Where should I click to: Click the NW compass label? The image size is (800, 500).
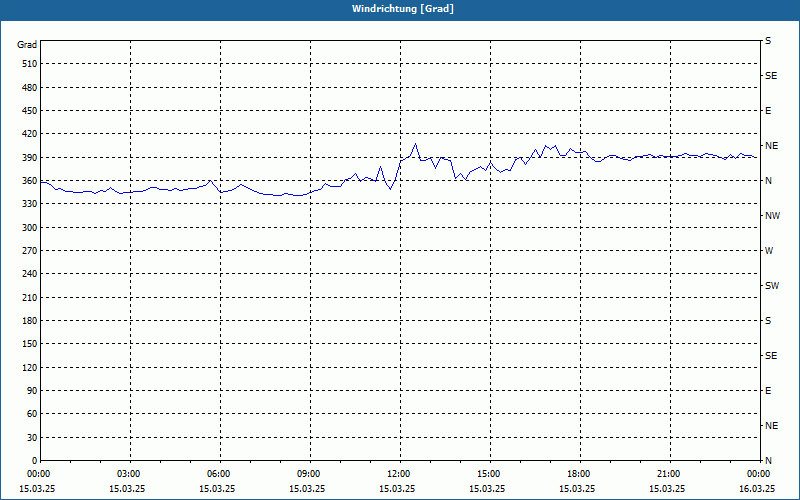click(x=772, y=216)
